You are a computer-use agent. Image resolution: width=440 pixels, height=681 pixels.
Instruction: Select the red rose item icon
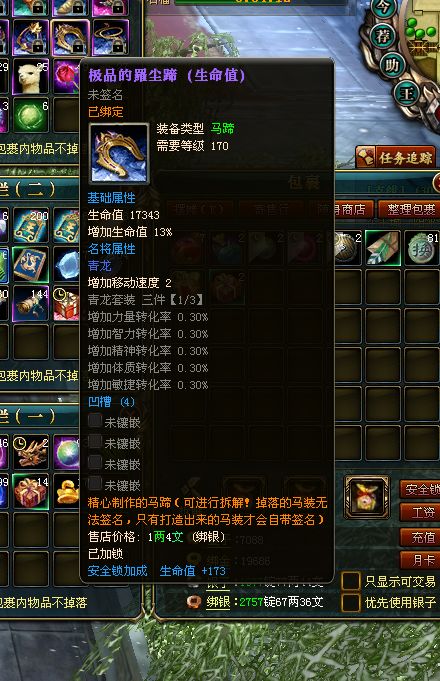66,76
